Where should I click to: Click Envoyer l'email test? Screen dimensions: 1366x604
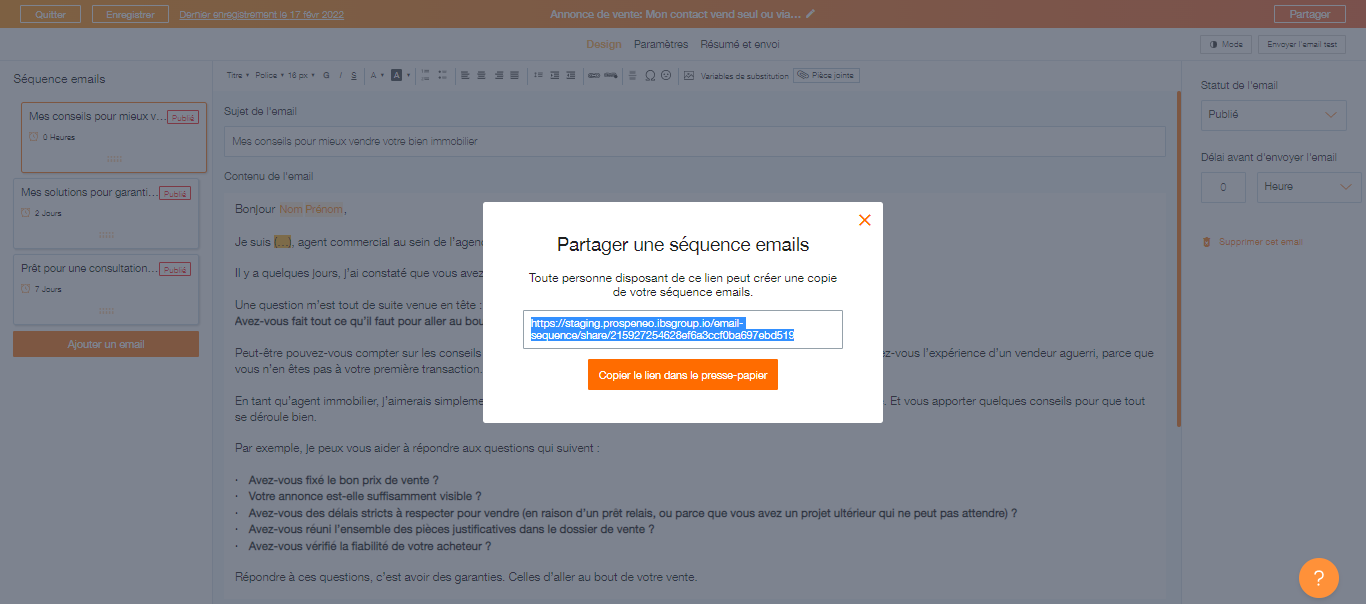(x=1302, y=44)
